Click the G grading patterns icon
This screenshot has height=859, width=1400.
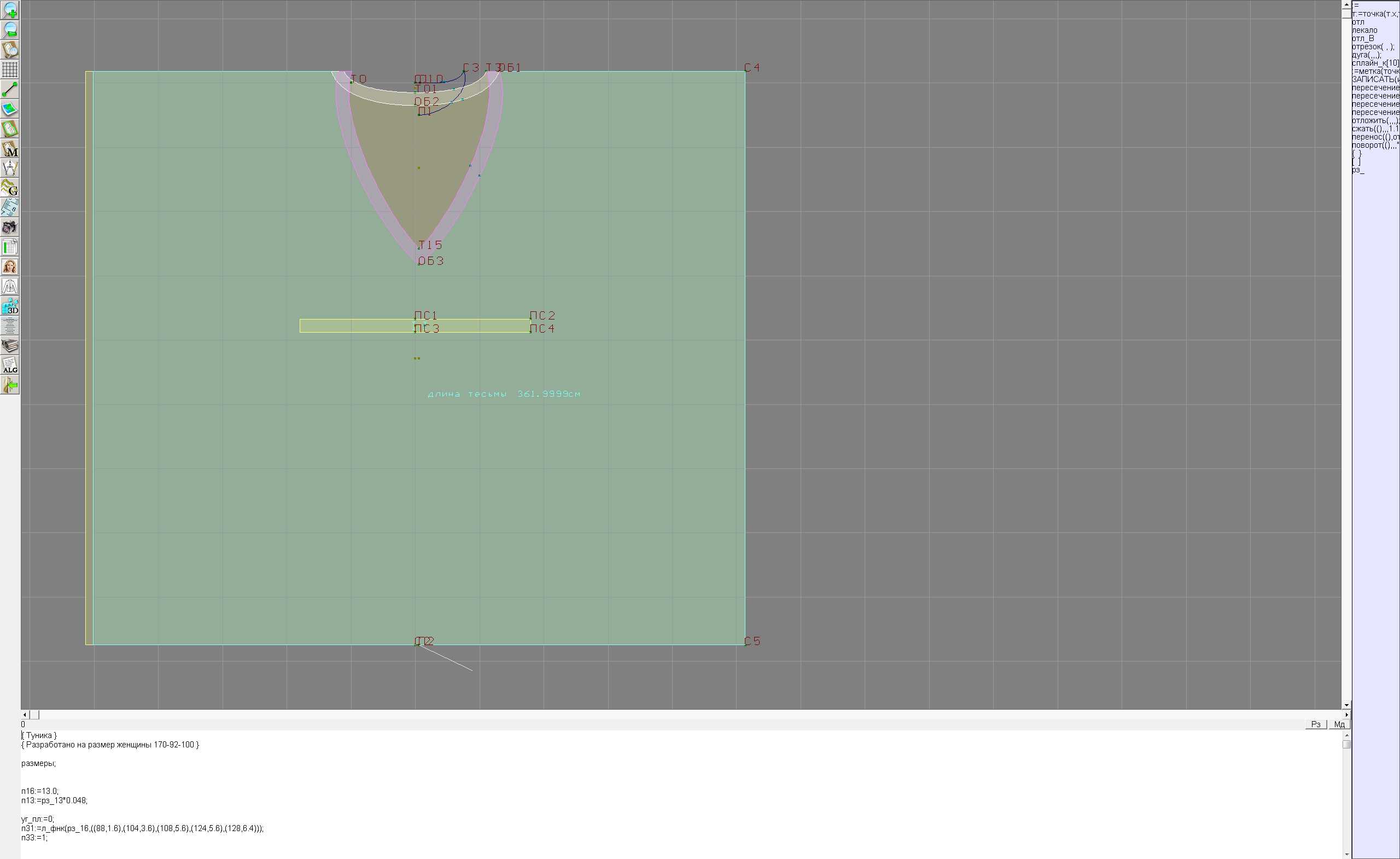pyautogui.click(x=10, y=188)
